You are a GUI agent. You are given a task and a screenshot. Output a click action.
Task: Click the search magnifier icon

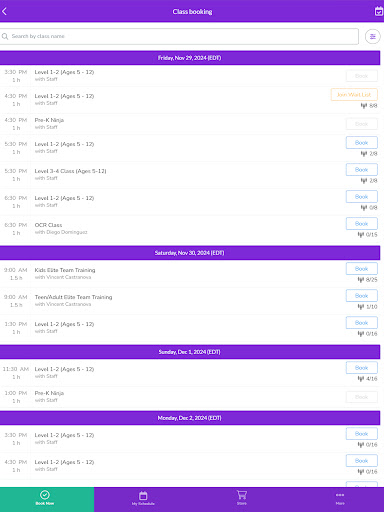(x=5, y=36)
